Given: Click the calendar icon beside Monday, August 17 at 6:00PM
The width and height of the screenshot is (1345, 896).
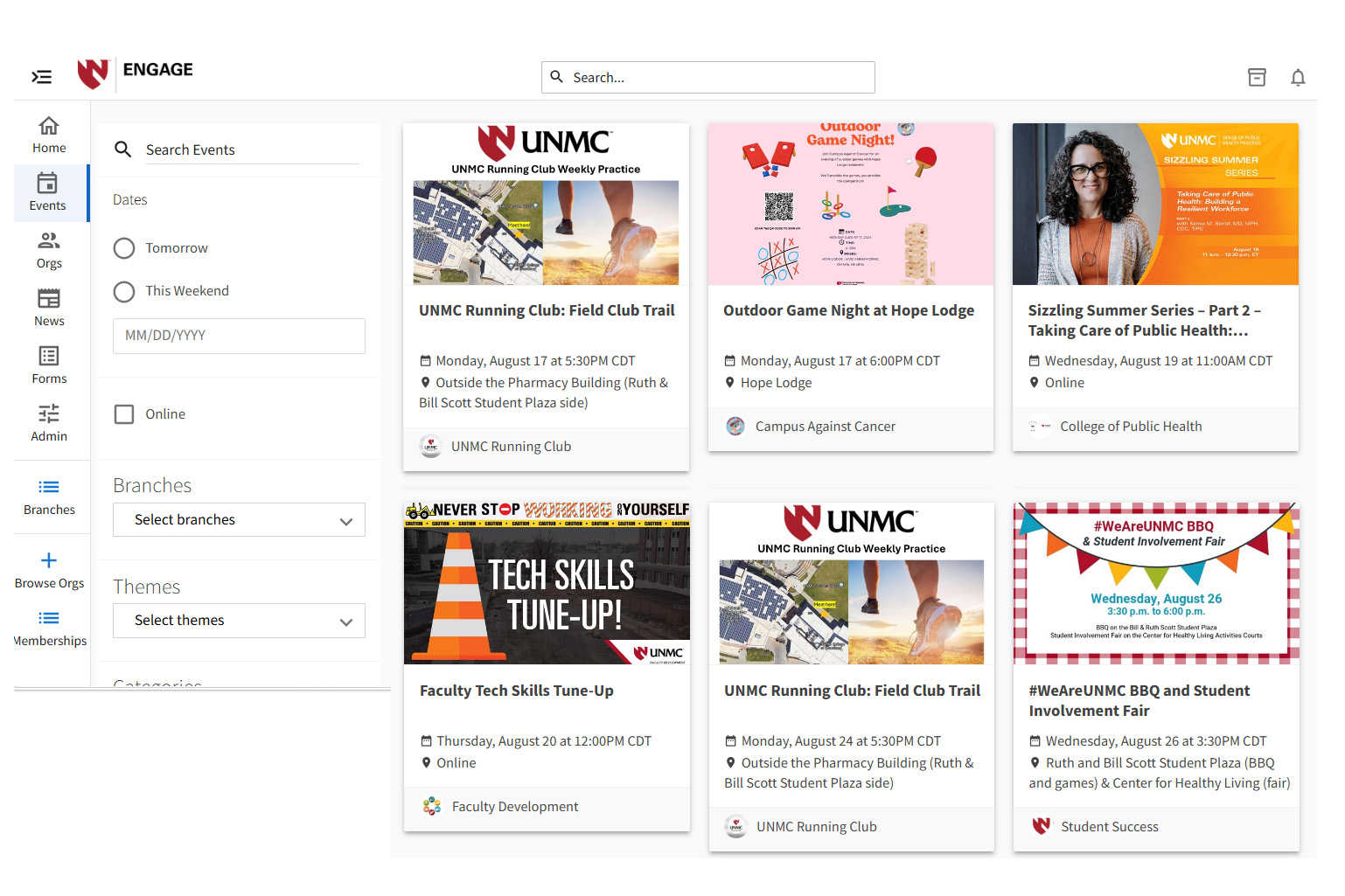Looking at the screenshot, I should [x=730, y=361].
